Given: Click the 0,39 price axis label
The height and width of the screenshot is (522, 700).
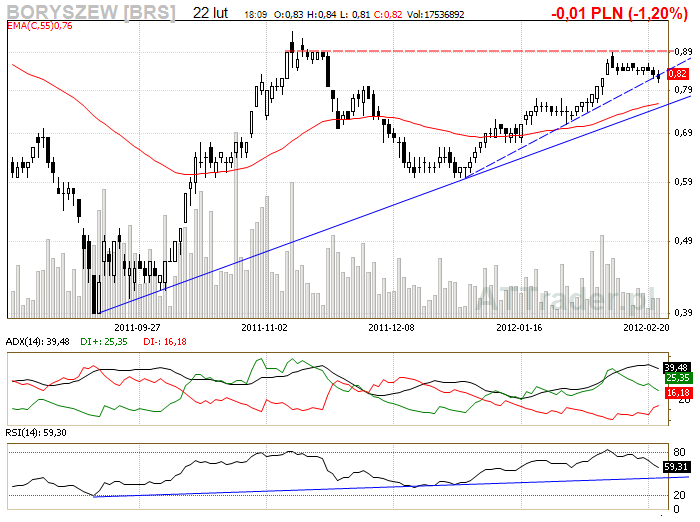Looking at the screenshot, I should pos(683,313).
